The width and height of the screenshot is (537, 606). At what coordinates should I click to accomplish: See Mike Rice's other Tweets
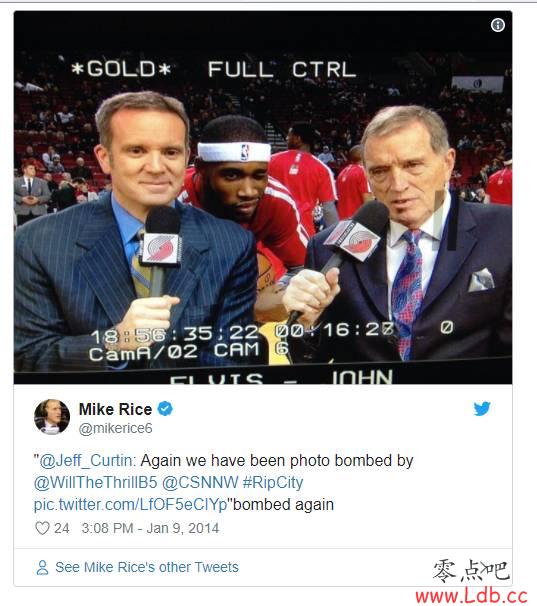(x=147, y=567)
